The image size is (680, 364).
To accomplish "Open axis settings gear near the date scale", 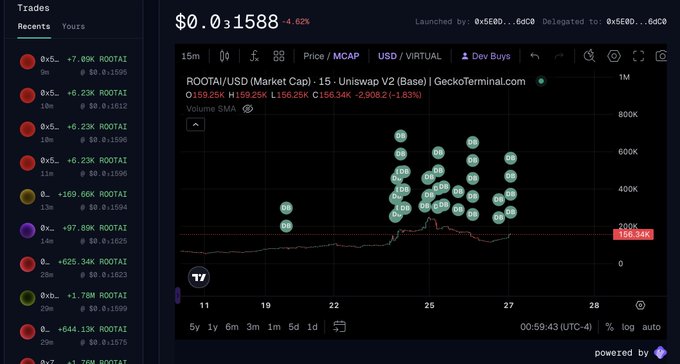I will 640,305.
